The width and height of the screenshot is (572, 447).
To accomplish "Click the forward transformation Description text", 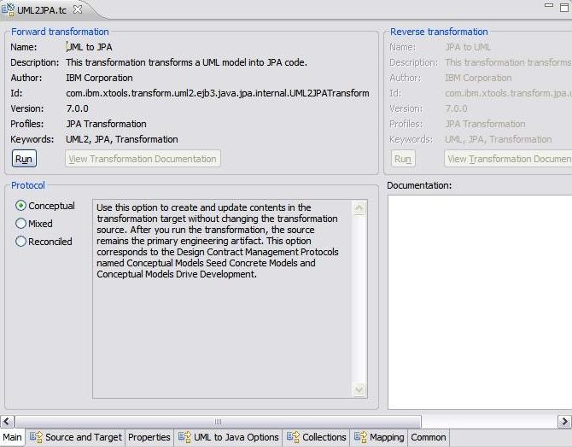I will point(186,63).
